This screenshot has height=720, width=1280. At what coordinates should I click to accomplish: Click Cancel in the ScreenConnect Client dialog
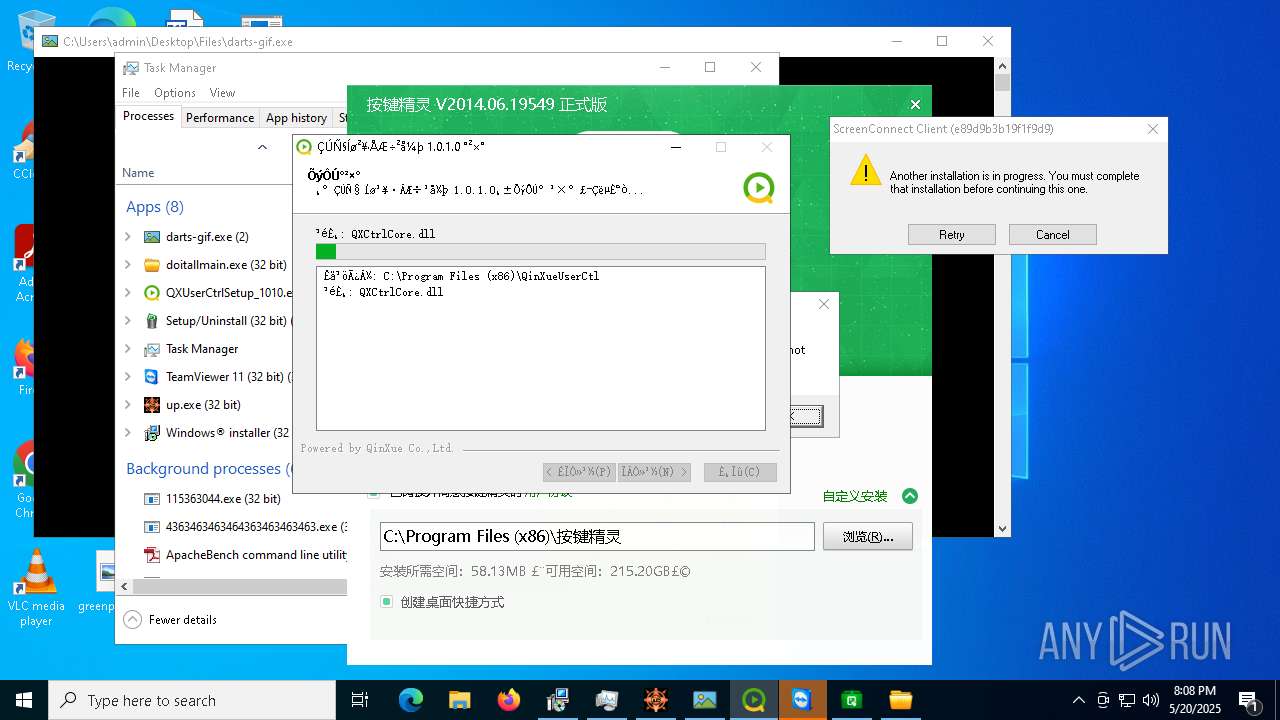pos(1053,235)
